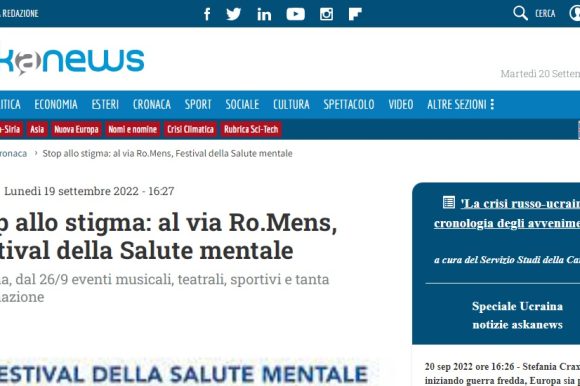Click the 'Martedì 20 Settembre' date text
The image size is (580, 386).
540,74
